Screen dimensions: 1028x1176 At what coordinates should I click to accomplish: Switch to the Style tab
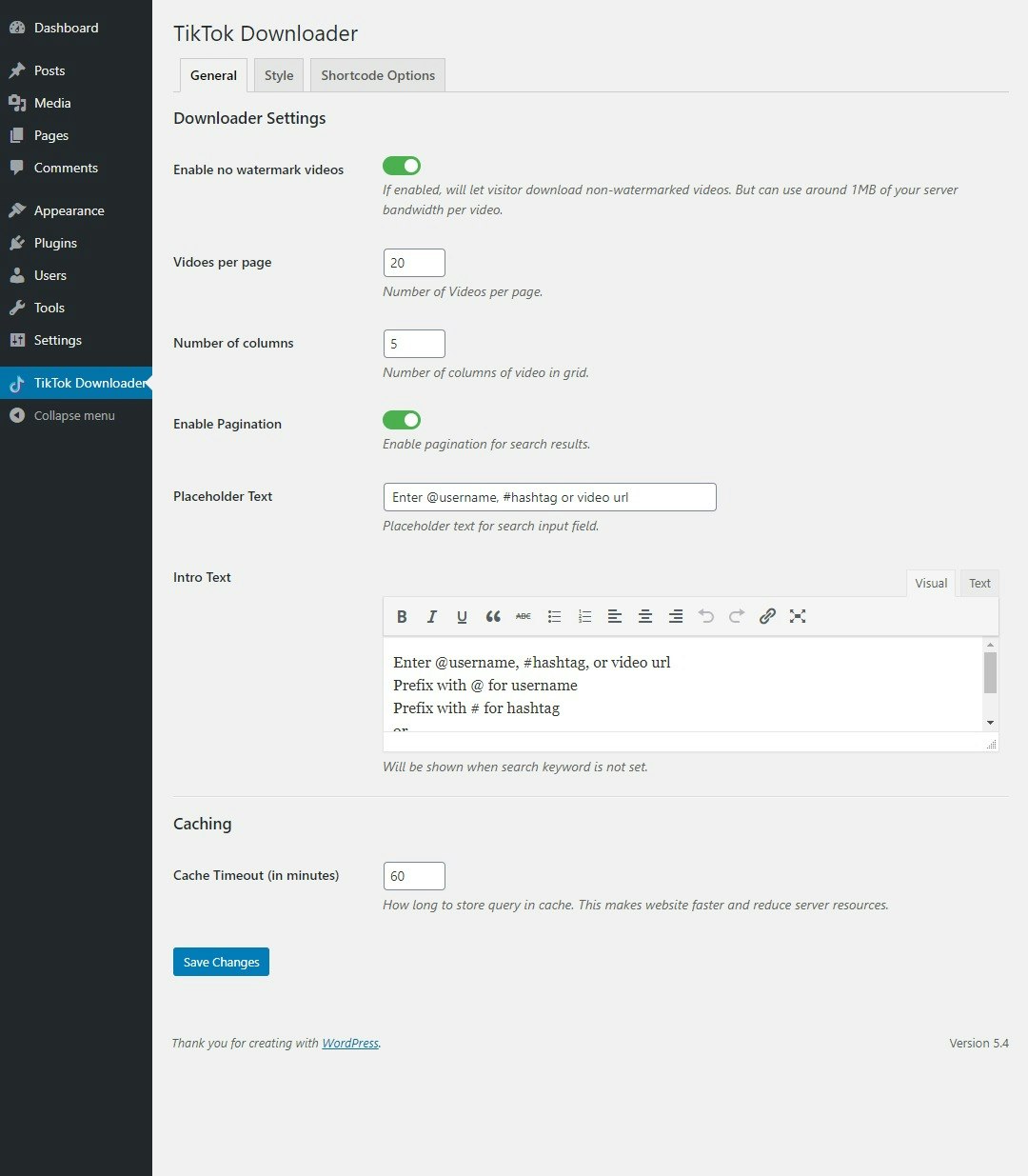279,75
